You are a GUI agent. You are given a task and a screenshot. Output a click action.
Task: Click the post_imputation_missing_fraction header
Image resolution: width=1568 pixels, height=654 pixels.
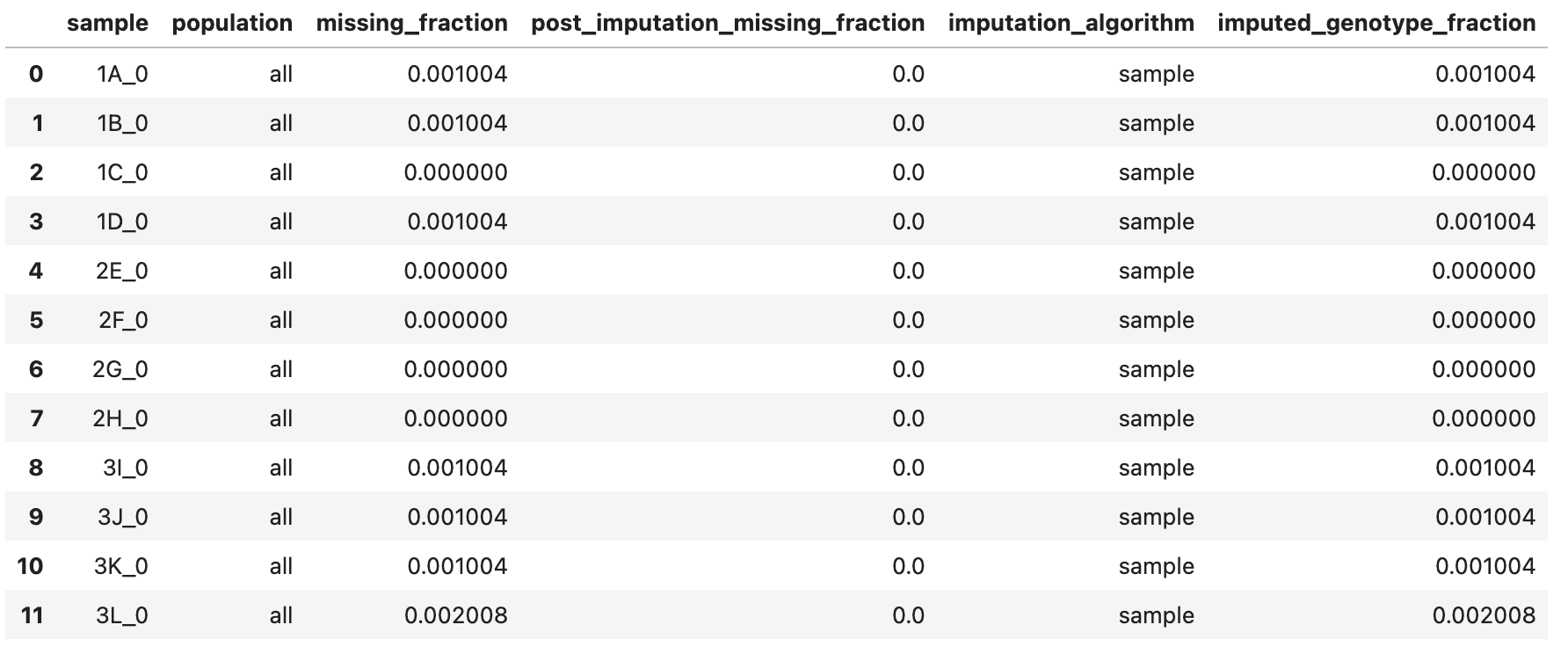click(x=728, y=24)
